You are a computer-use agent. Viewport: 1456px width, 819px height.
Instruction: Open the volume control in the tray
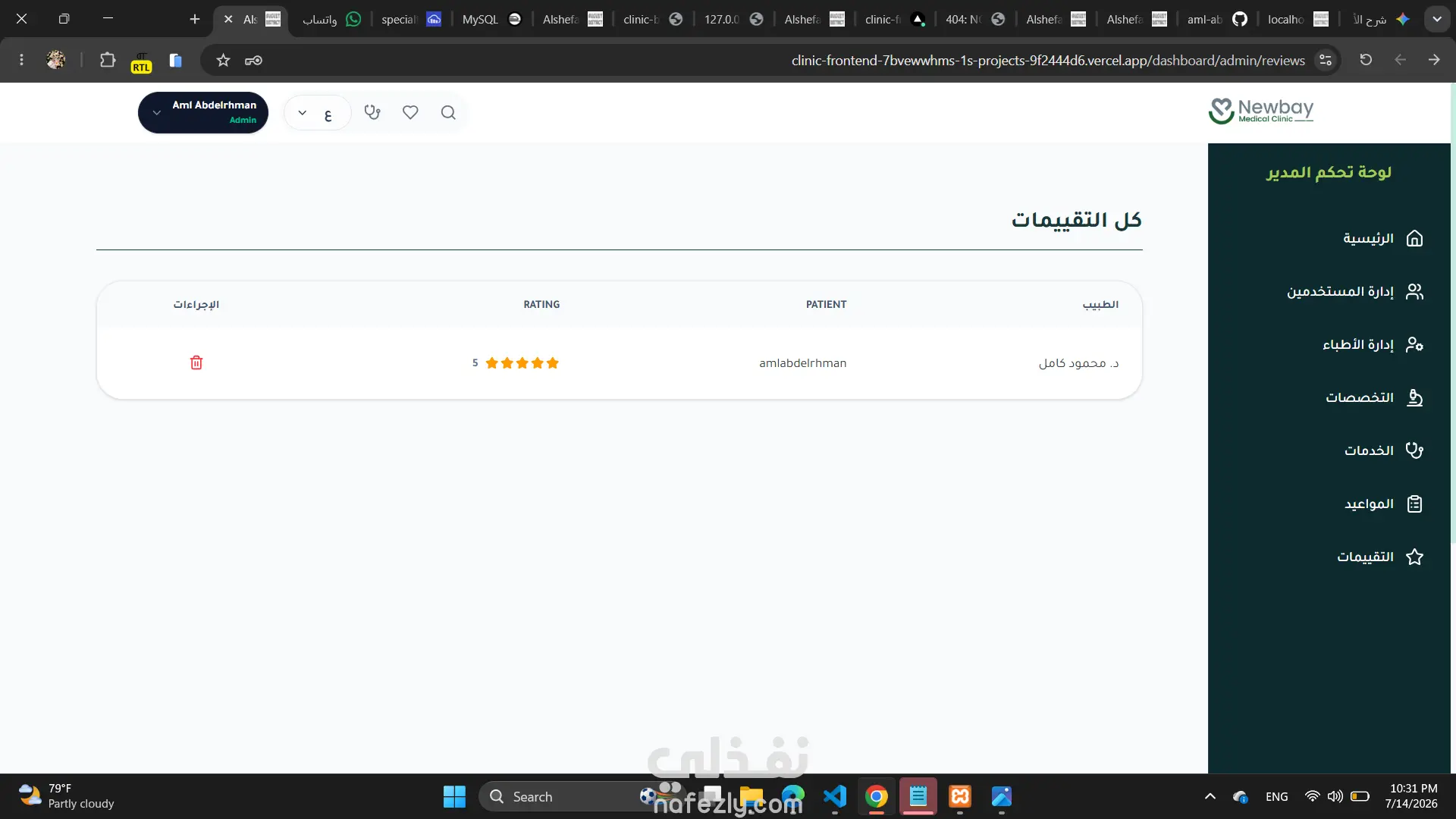tap(1335, 796)
